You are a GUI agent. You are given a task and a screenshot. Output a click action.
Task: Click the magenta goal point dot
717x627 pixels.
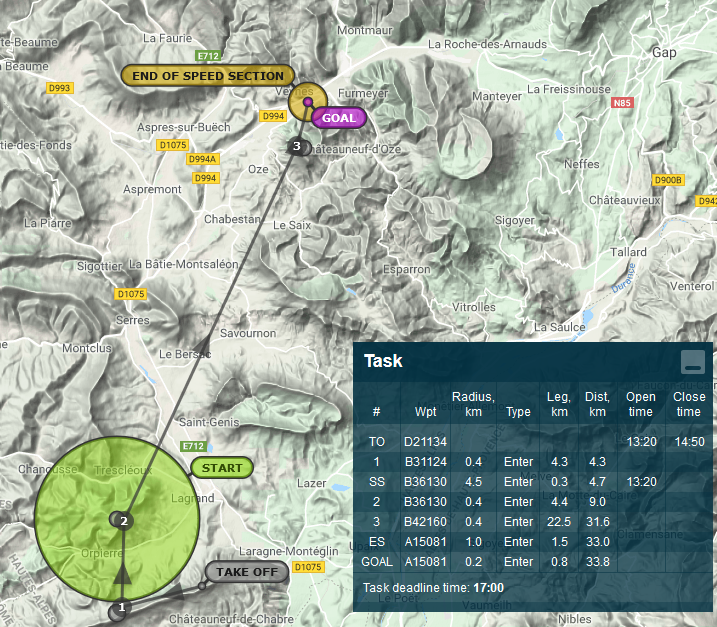[x=308, y=101]
